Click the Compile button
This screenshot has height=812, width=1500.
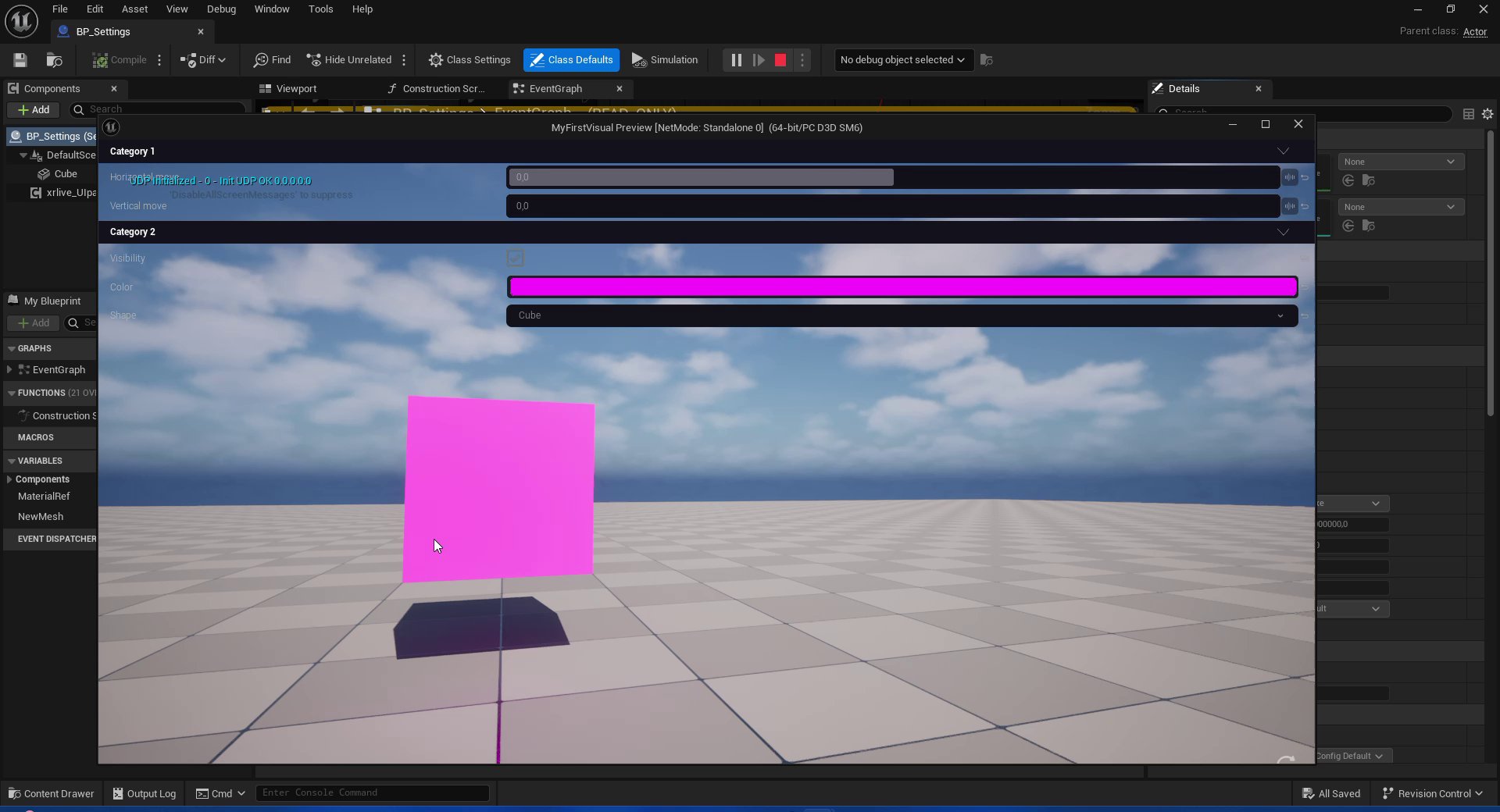click(x=119, y=60)
